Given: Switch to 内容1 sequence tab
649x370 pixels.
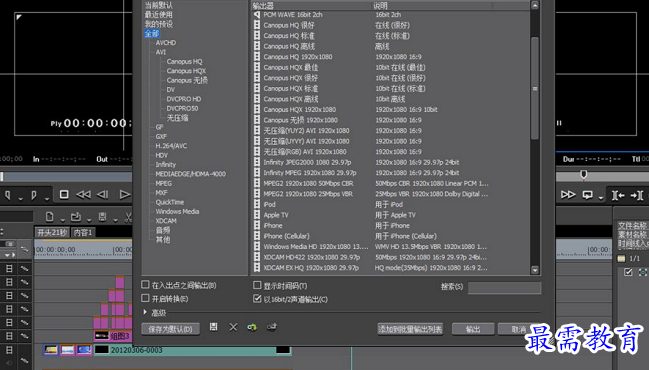Looking at the screenshot, I should 83,233.
